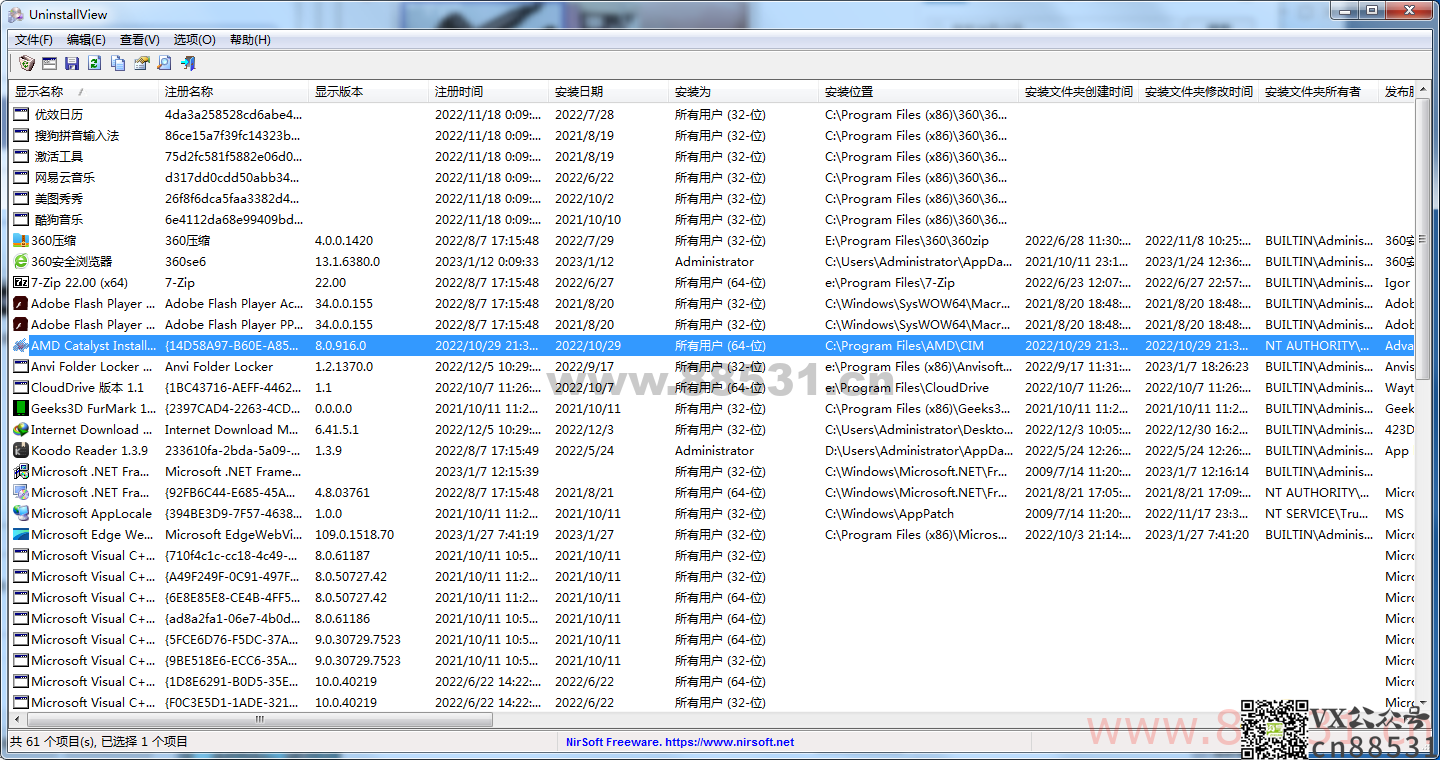
Task: Open the 帮助(H) menu
Action: pyautogui.click(x=250, y=40)
